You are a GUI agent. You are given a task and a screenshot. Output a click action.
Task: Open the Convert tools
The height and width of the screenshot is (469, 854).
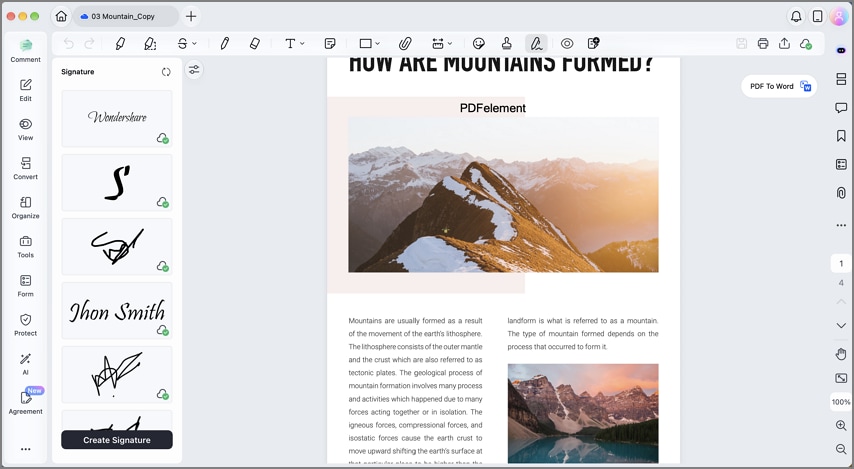[x=26, y=168]
